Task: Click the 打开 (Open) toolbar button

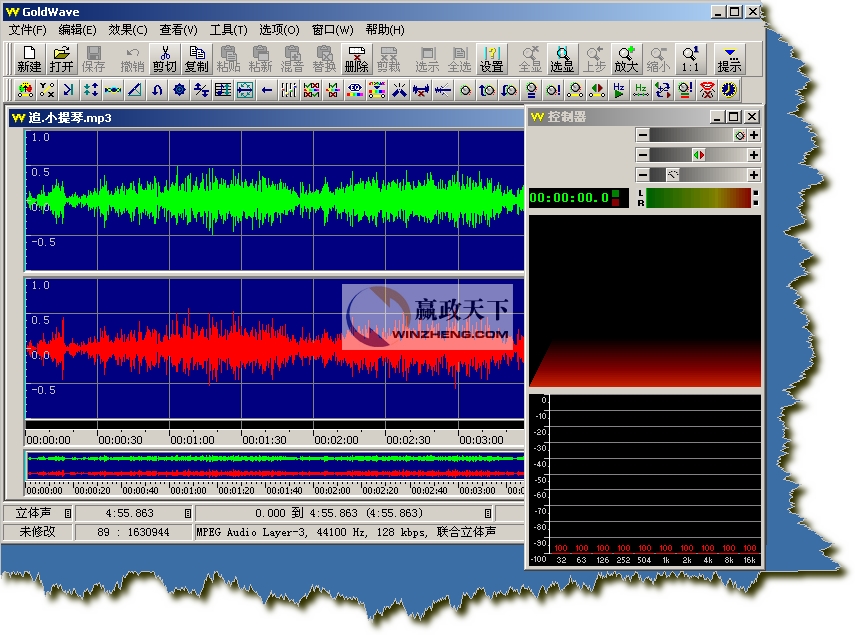Action: pyautogui.click(x=62, y=59)
